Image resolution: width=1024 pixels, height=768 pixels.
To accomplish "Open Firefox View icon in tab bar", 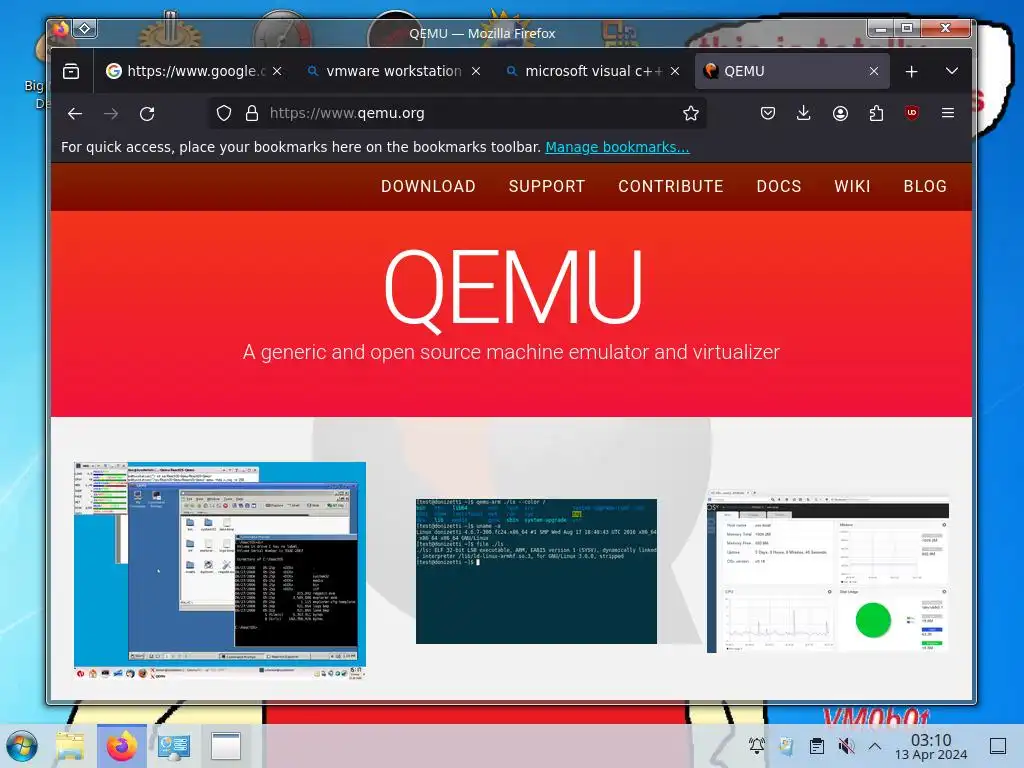I will tap(71, 71).
